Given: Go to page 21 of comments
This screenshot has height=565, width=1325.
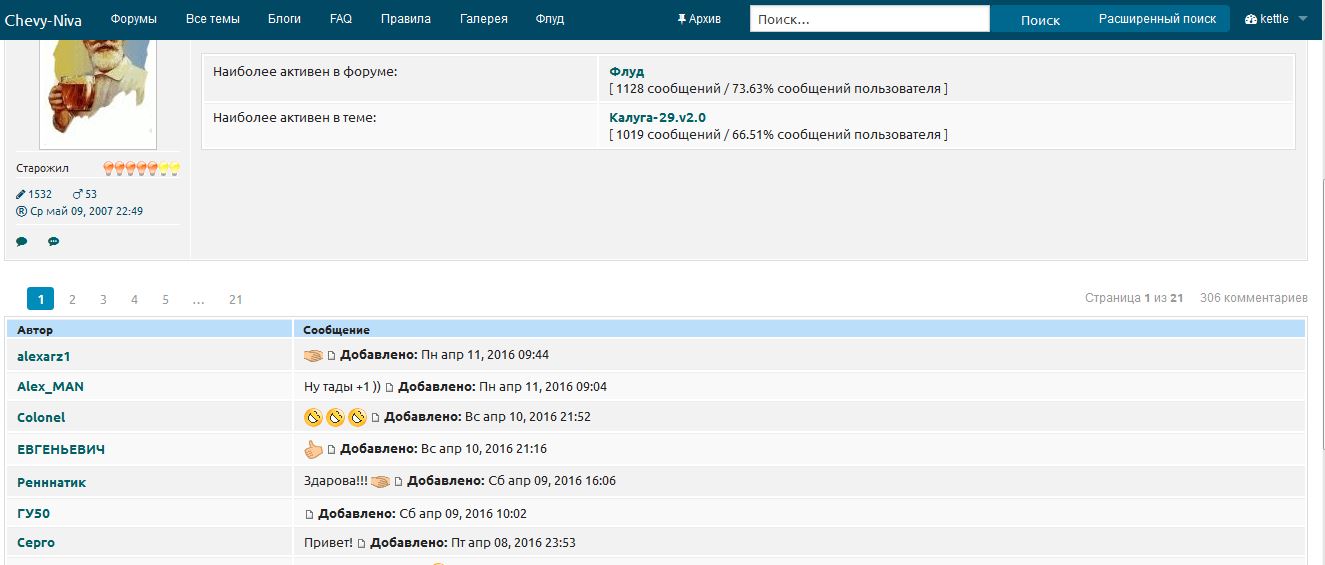Looking at the screenshot, I should [x=235, y=299].
